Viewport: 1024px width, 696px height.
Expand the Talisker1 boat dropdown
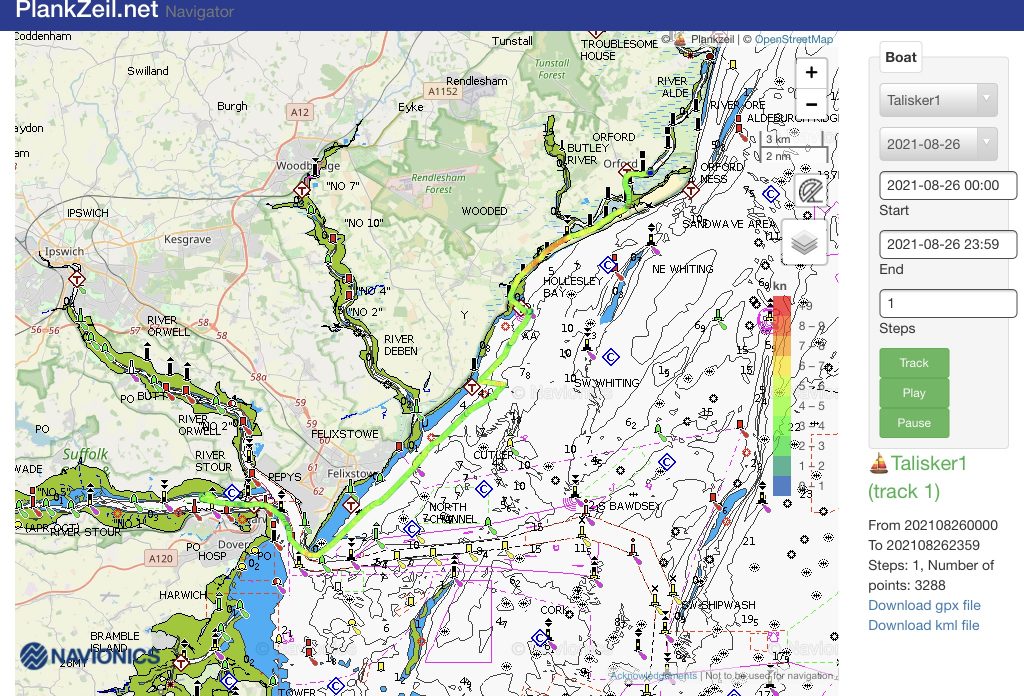(x=938, y=100)
